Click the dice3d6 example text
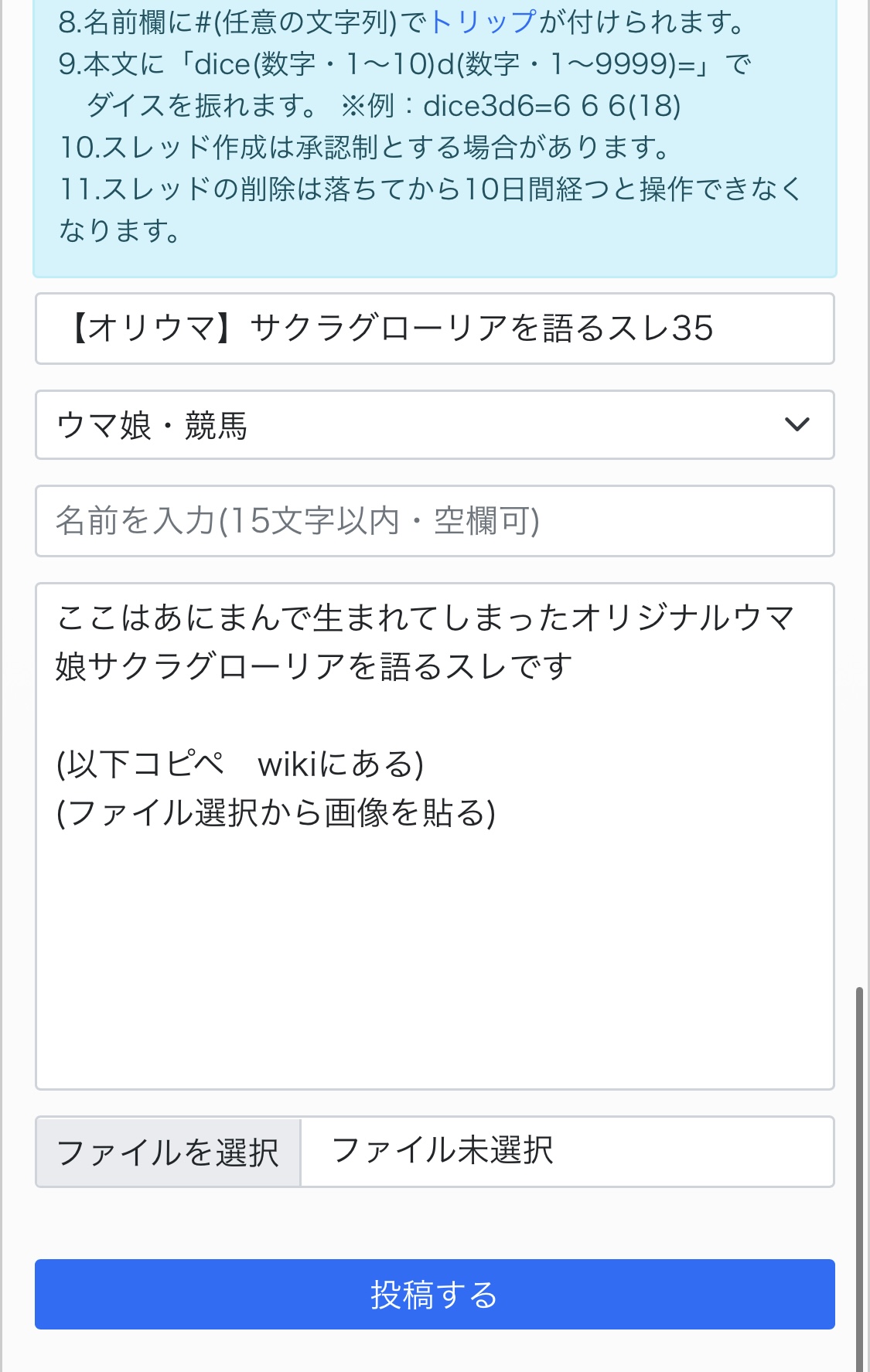The image size is (870, 1372). (x=551, y=106)
